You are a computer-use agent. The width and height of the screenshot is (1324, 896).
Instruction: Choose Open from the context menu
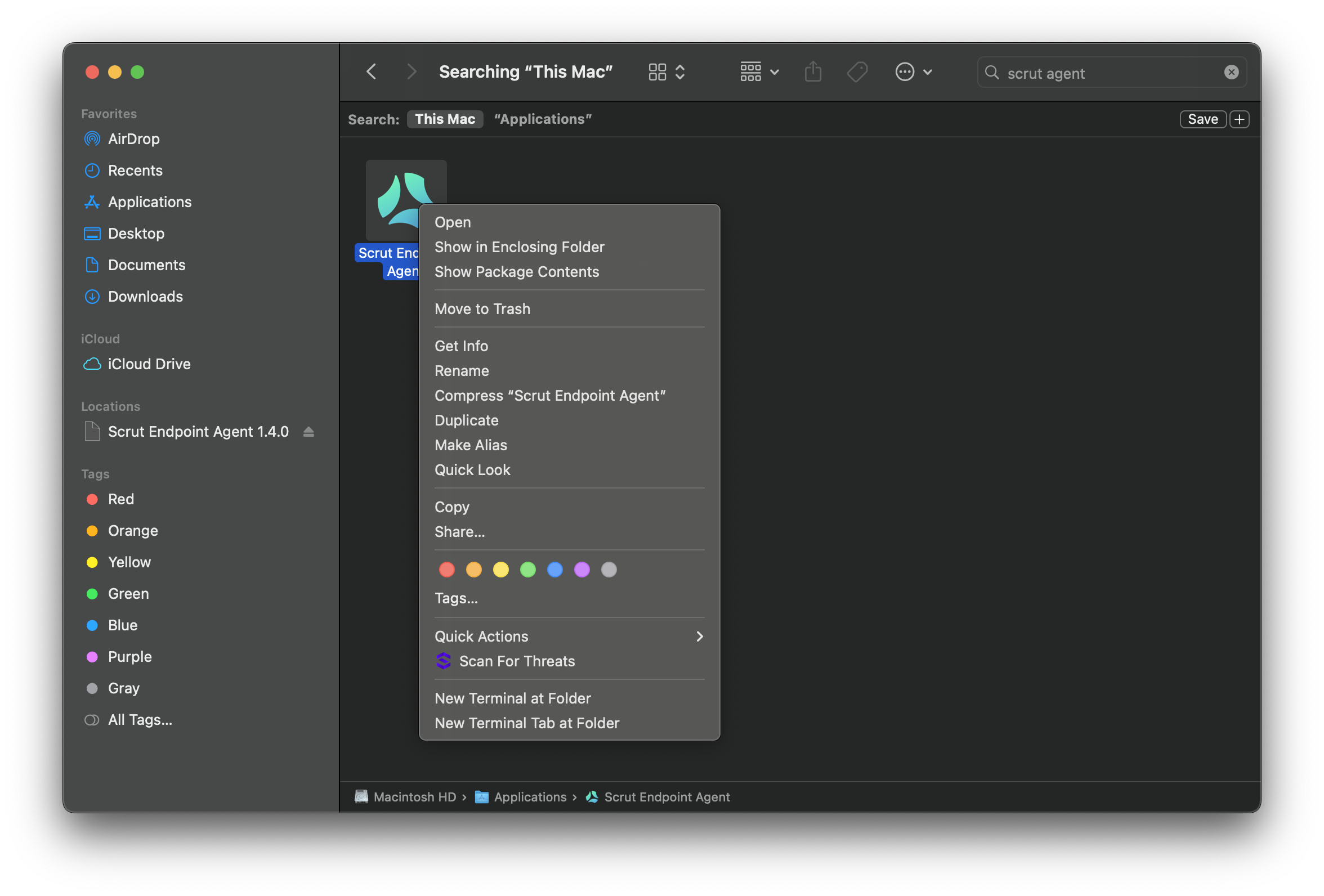(569, 222)
